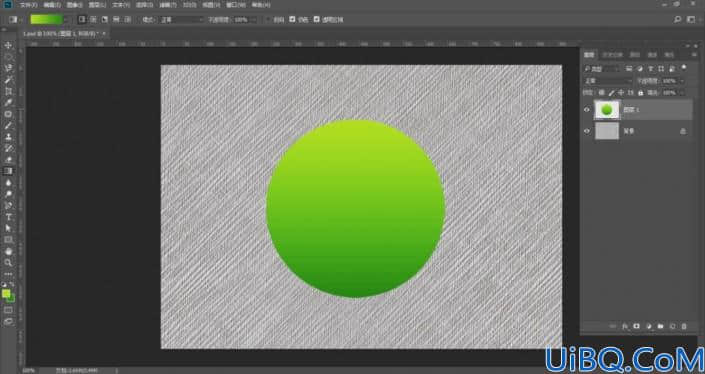Select the Blur tool
This screenshot has width=705, height=374.
point(8,183)
